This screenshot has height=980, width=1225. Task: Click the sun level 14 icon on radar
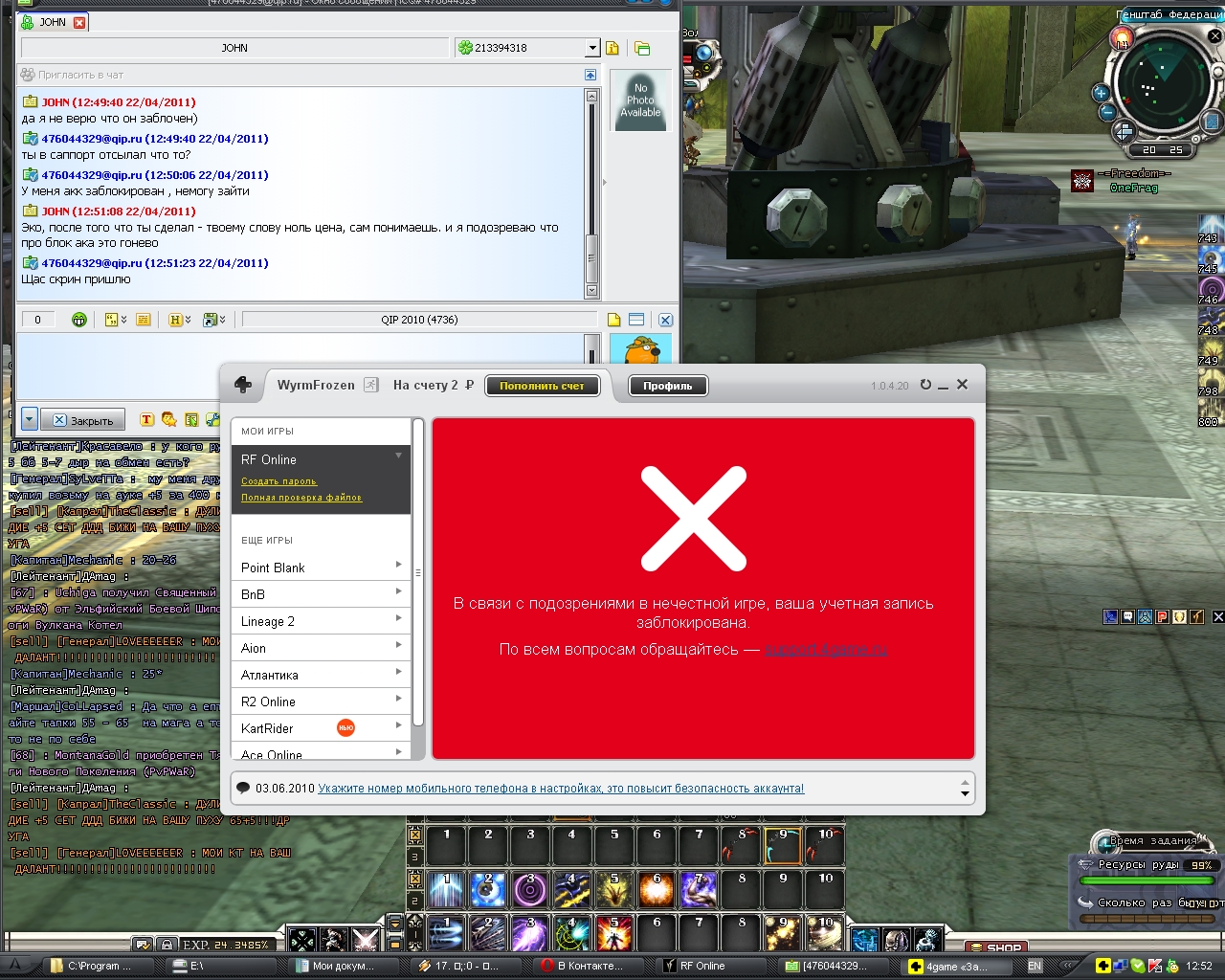(1122, 39)
